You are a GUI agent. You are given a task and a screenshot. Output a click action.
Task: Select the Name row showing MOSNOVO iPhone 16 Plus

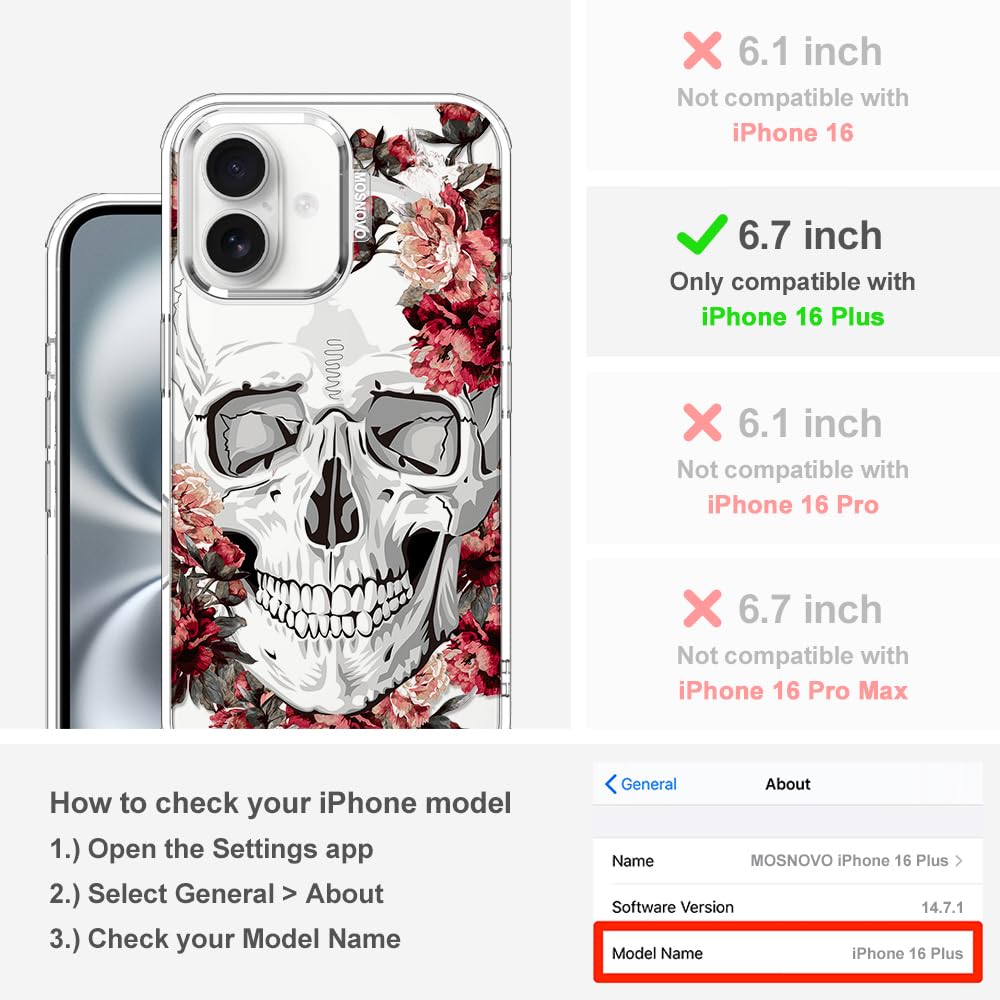pyautogui.click(x=788, y=860)
